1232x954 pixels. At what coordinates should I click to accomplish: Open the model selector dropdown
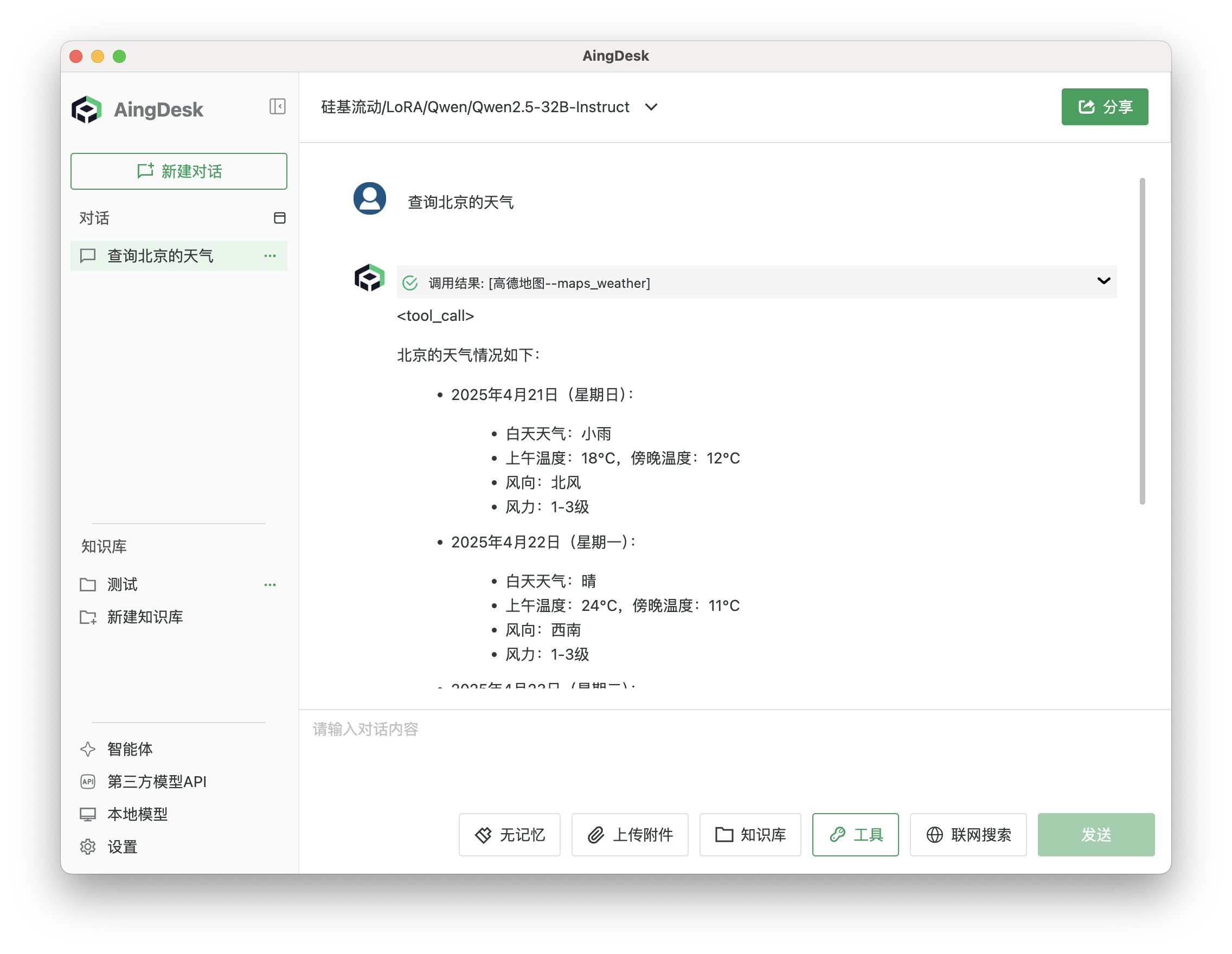coord(651,107)
